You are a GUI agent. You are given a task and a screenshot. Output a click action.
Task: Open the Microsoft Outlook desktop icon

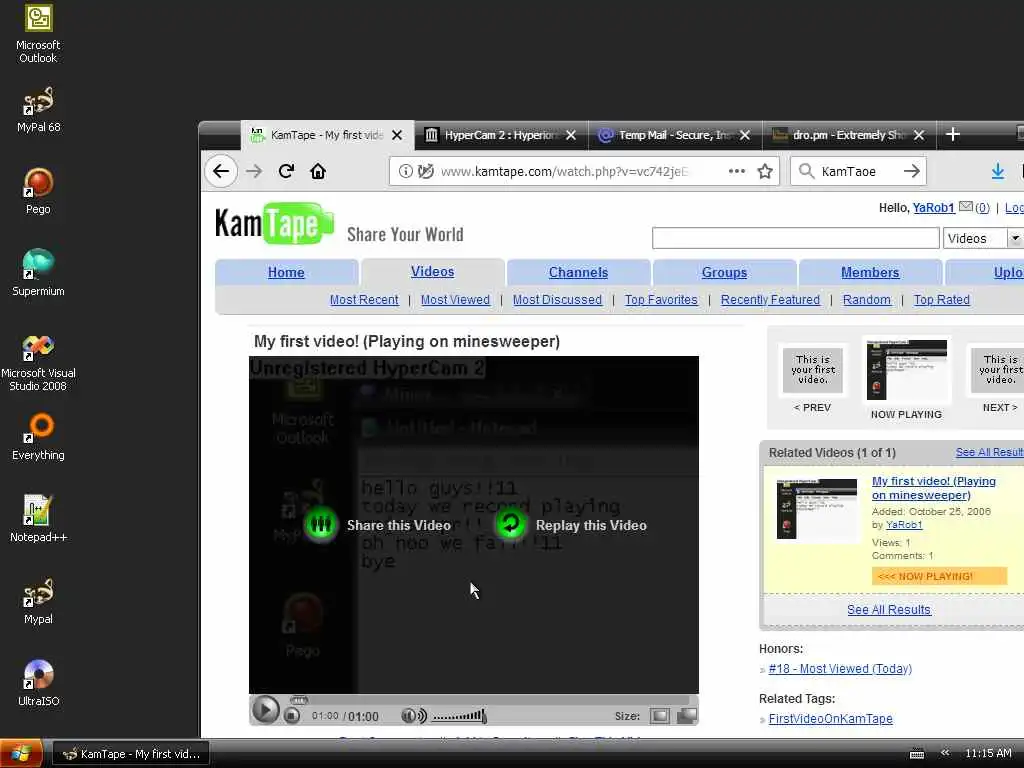pos(38,34)
